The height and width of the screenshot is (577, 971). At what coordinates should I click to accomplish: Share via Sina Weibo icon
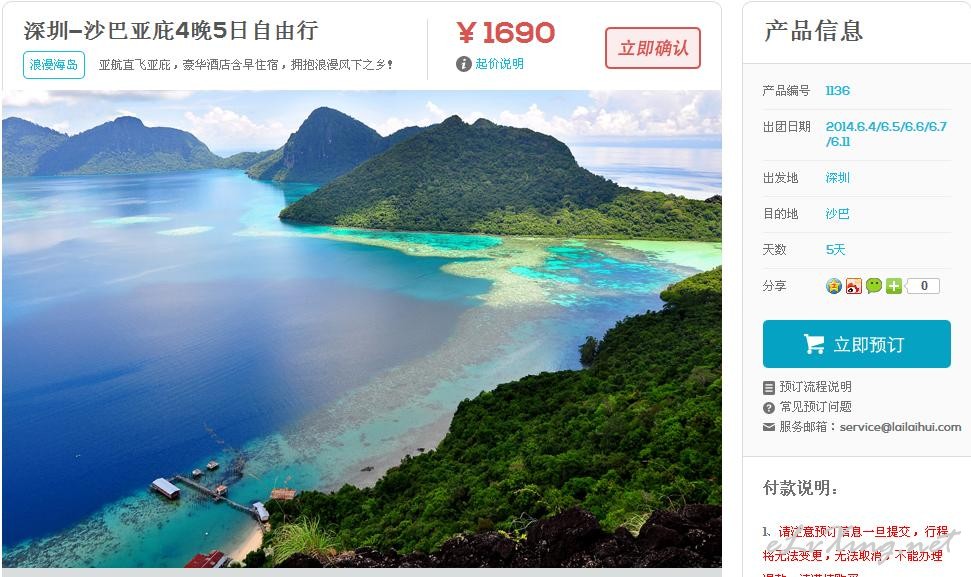point(853,285)
